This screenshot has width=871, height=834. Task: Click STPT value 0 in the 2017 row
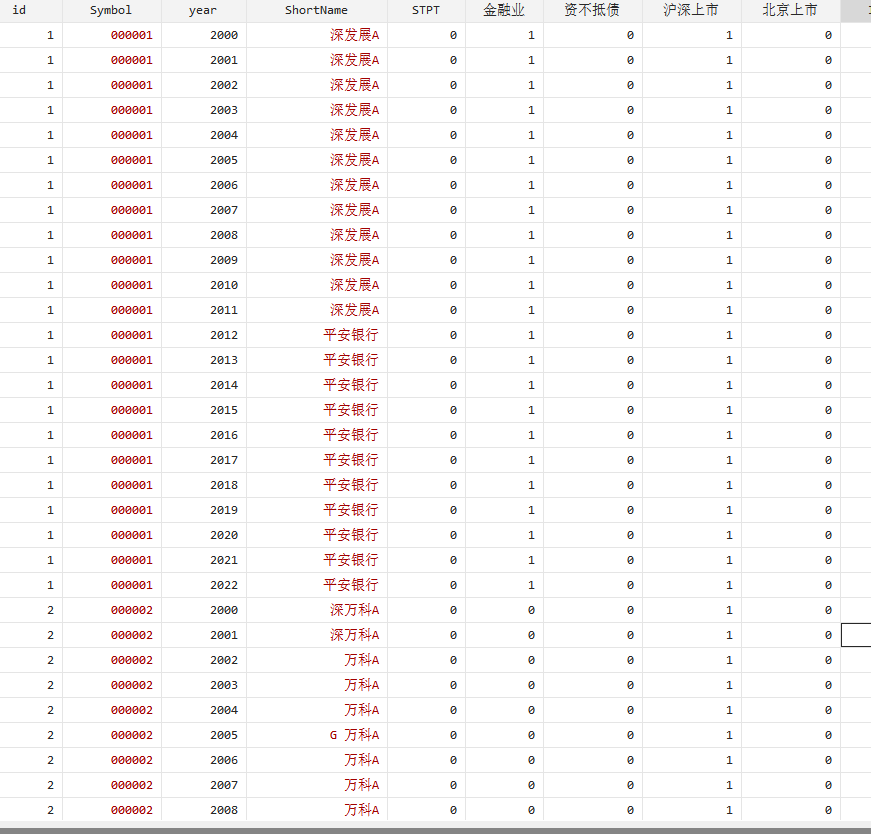point(453,460)
